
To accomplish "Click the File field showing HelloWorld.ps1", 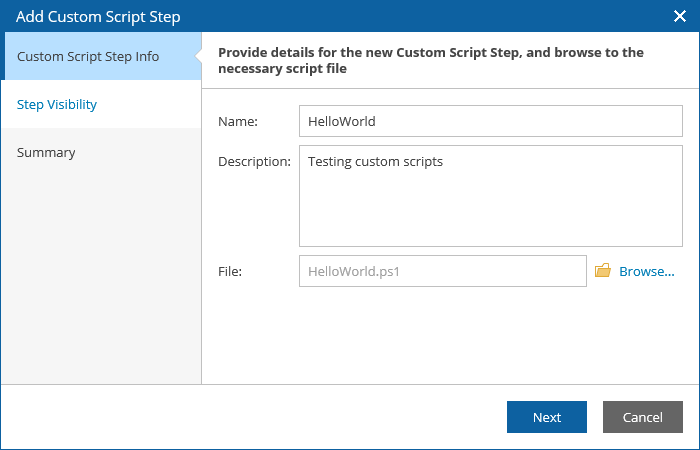I will click(x=442, y=271).
